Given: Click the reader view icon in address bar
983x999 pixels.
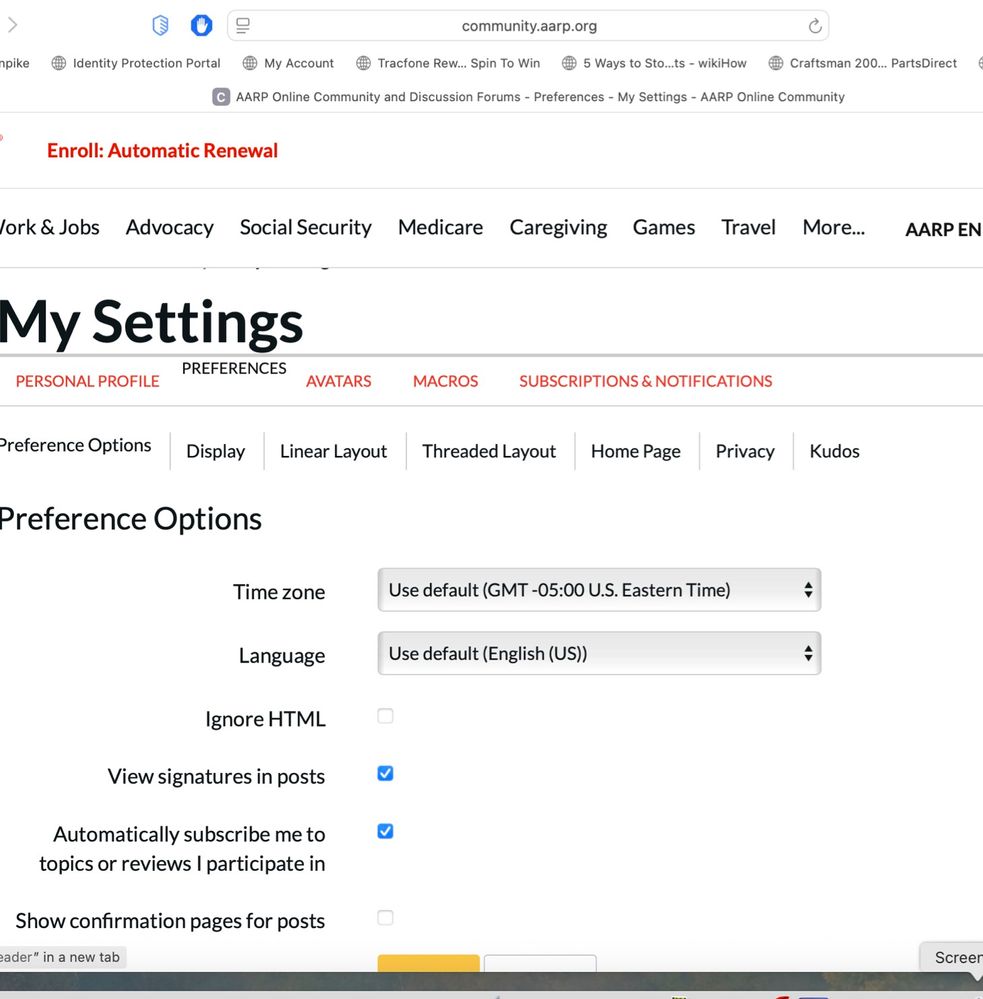Looking at the screenshot, I should [243, 26].
